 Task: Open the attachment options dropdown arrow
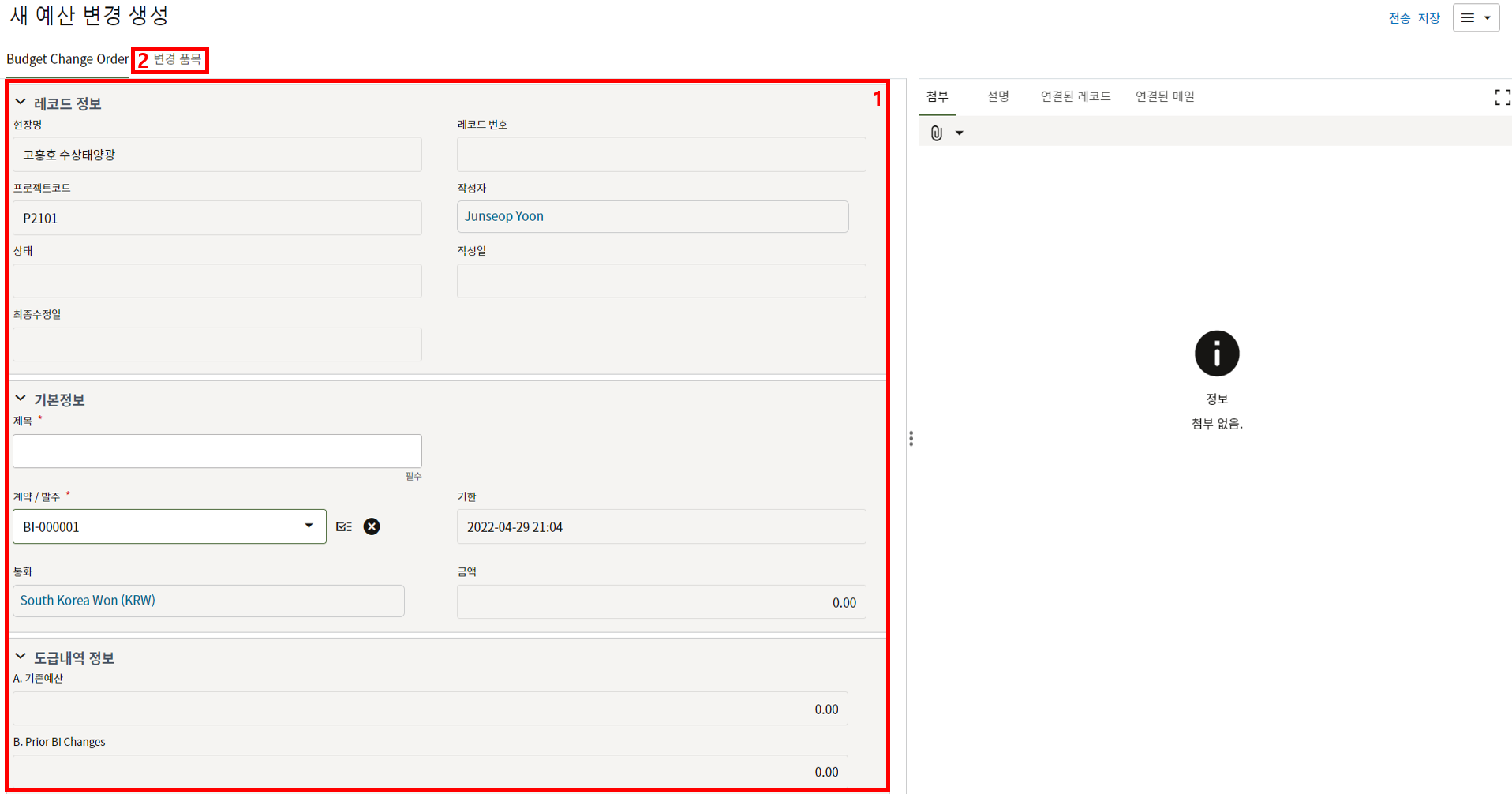click(960, 133)
